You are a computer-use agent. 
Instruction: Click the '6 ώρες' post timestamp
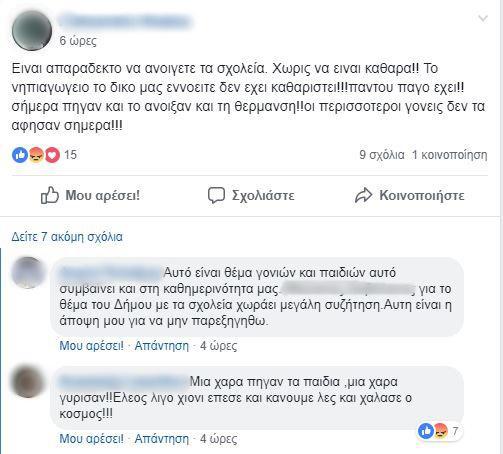pos(78,41)
